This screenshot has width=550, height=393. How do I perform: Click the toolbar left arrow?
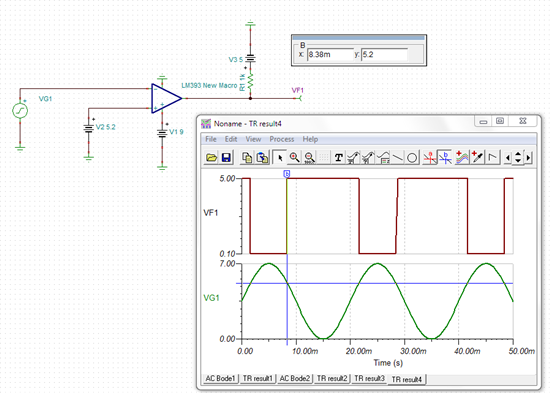pyautogui.click(x=508, y=158)
